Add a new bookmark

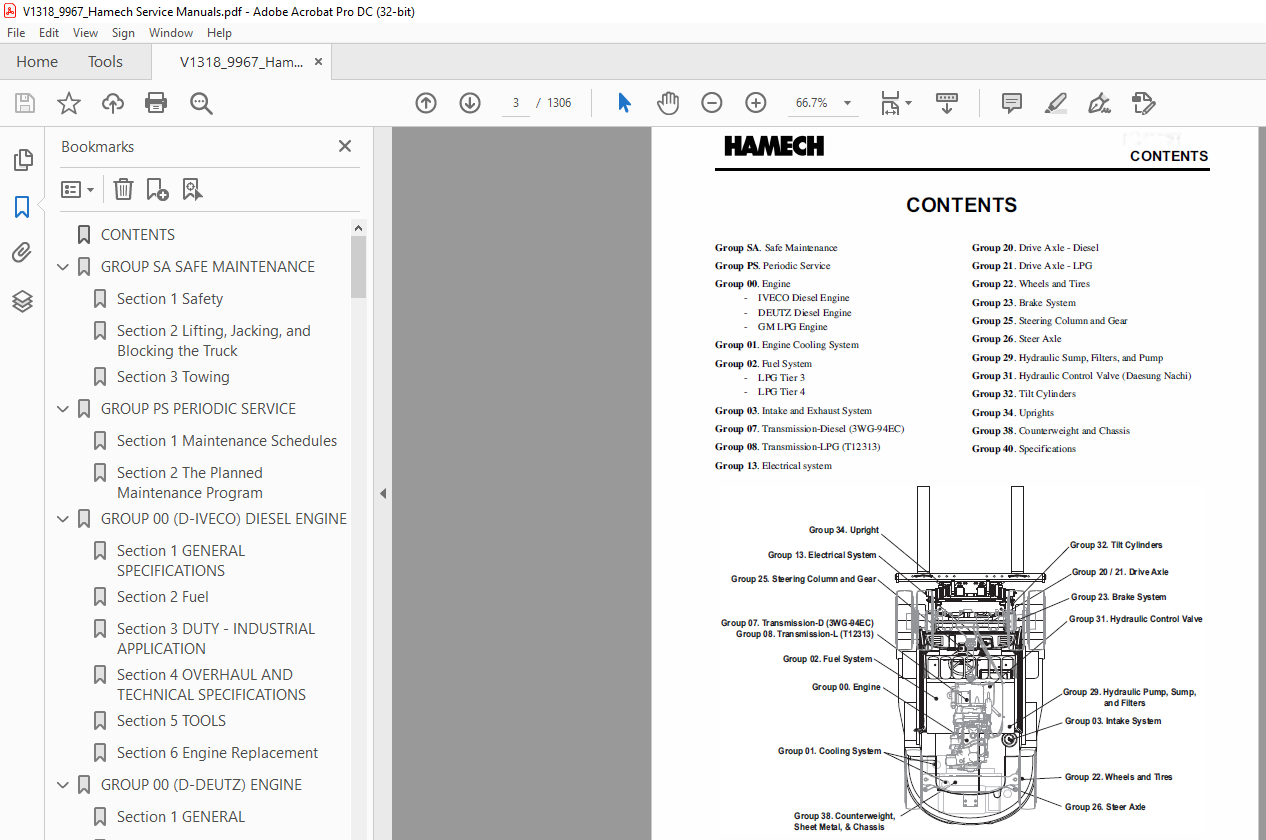coord(157,189)
